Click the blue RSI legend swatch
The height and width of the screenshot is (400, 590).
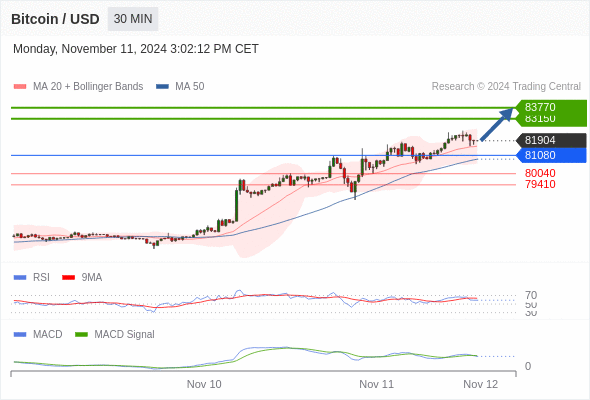click(20, 278)
